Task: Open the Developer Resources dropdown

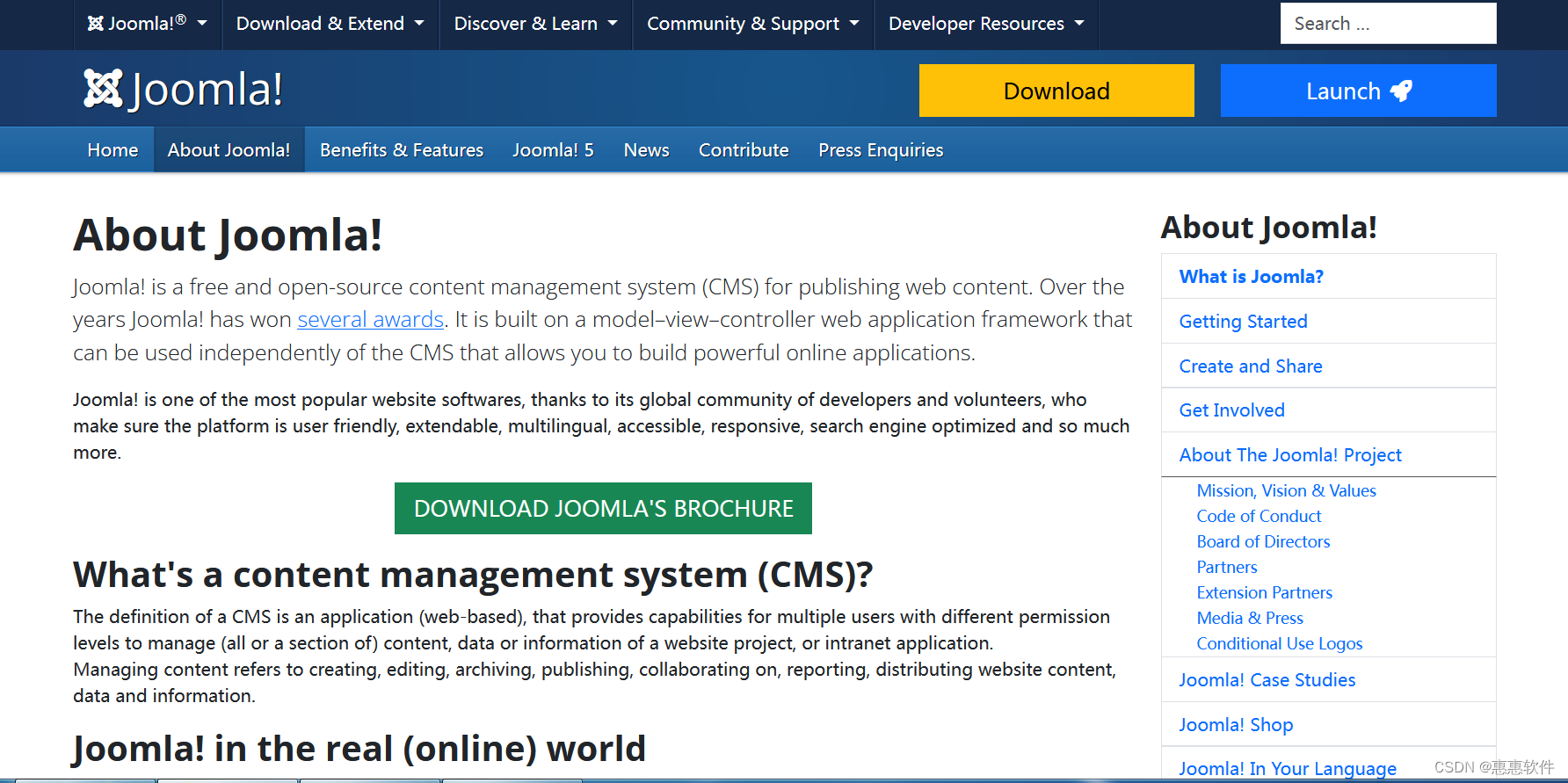Action: point(986,24)
